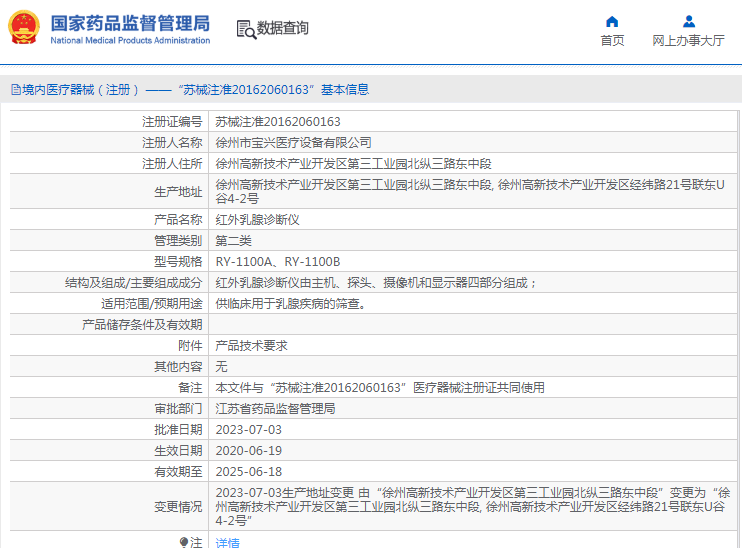742x548 pixels.
Task: Open 网上办事大厅 text link
Action: (x=688, y=41)
